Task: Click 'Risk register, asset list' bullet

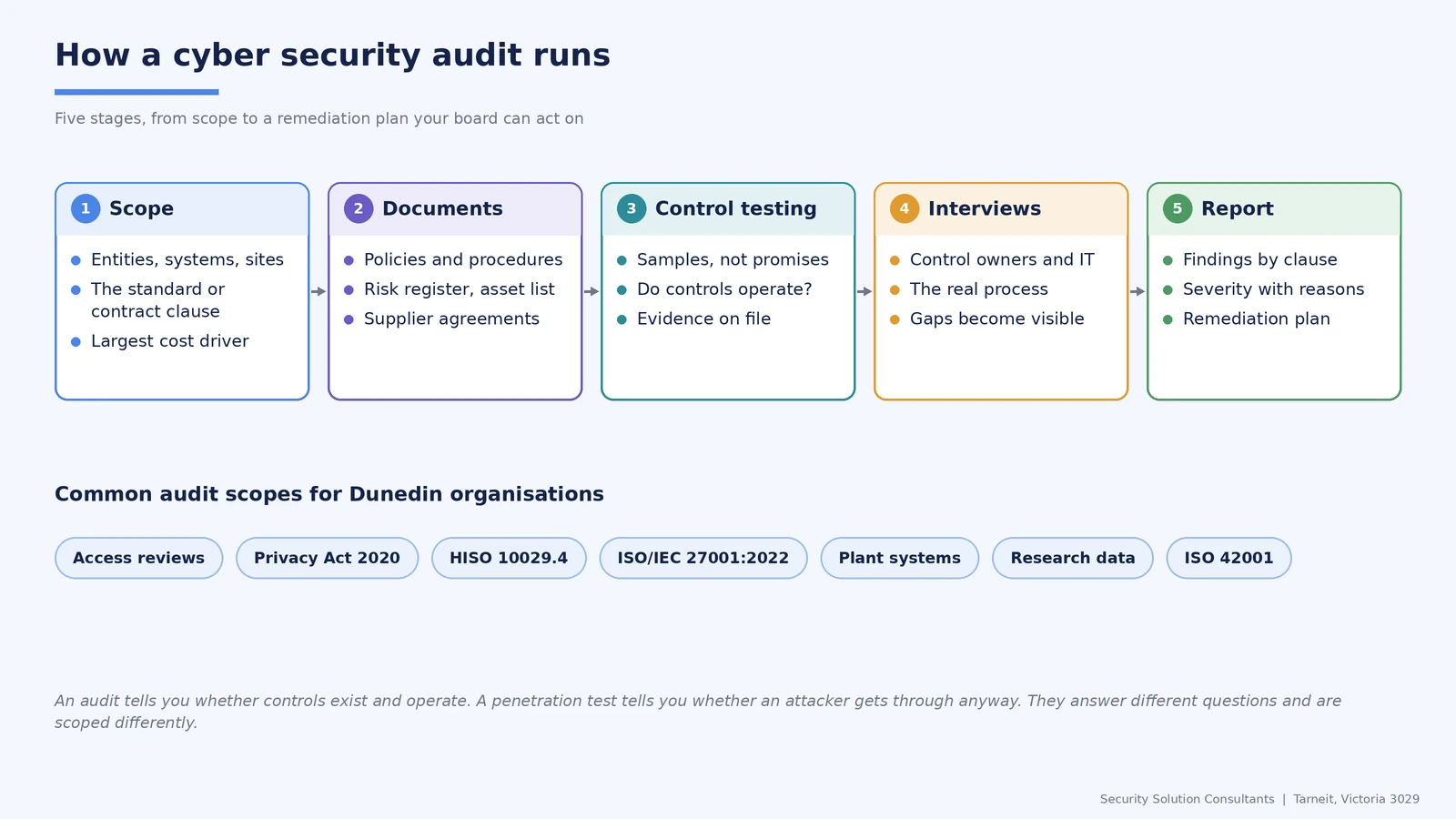Action: point(460,289)
